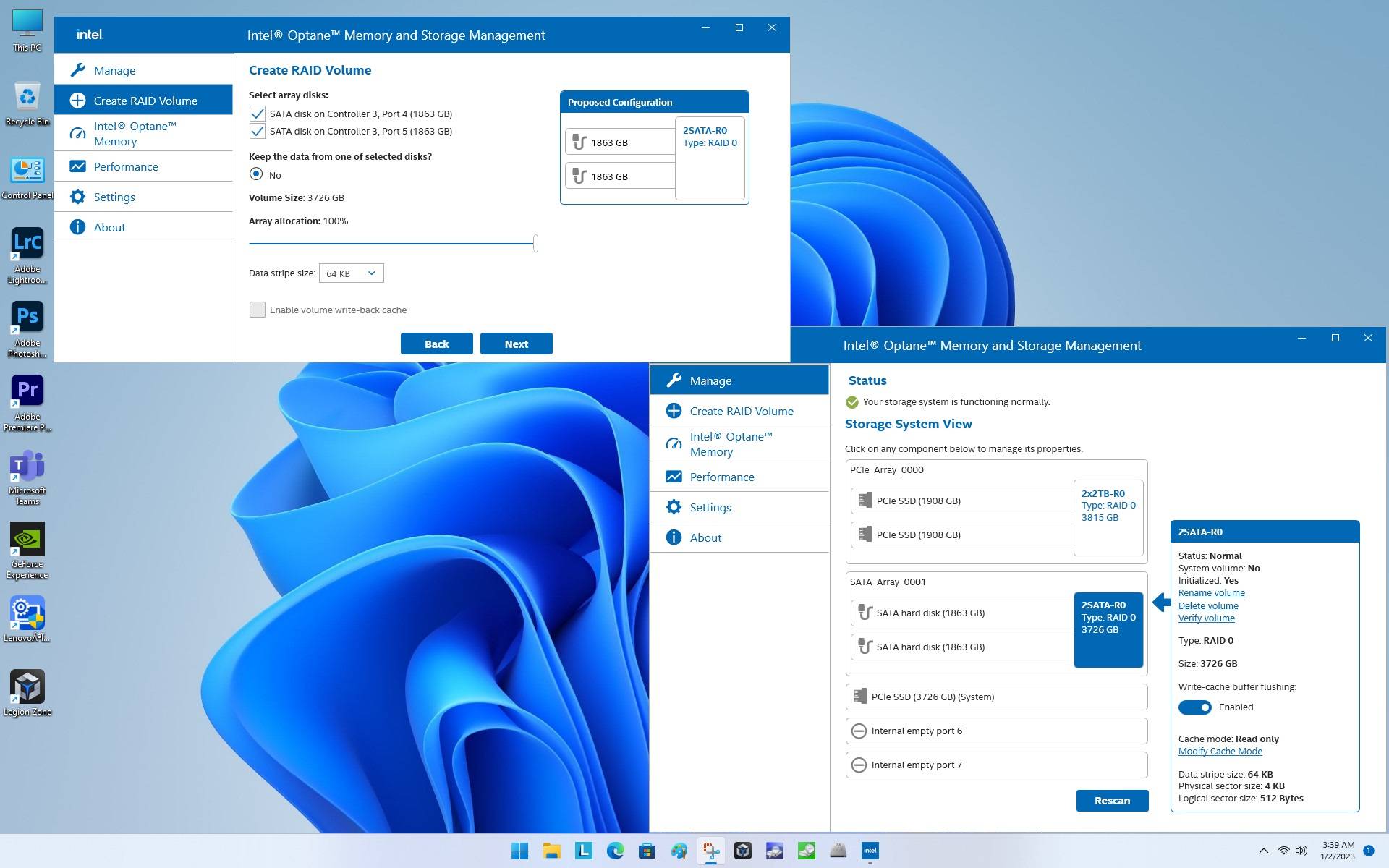The height and width of the screenshot is (868, 1389).
Task: Click the Performance chart icon in the top window
Action: [x=77, y=166]
